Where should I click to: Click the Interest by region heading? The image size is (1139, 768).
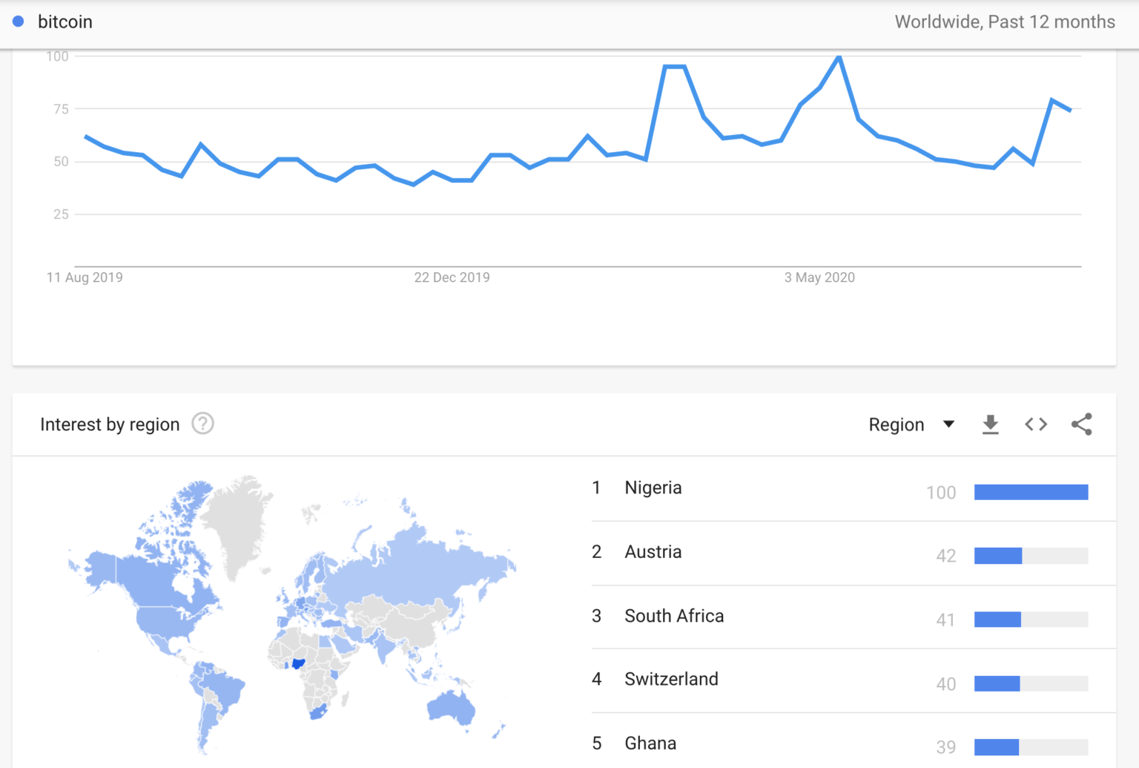click(x=110, y=424)
